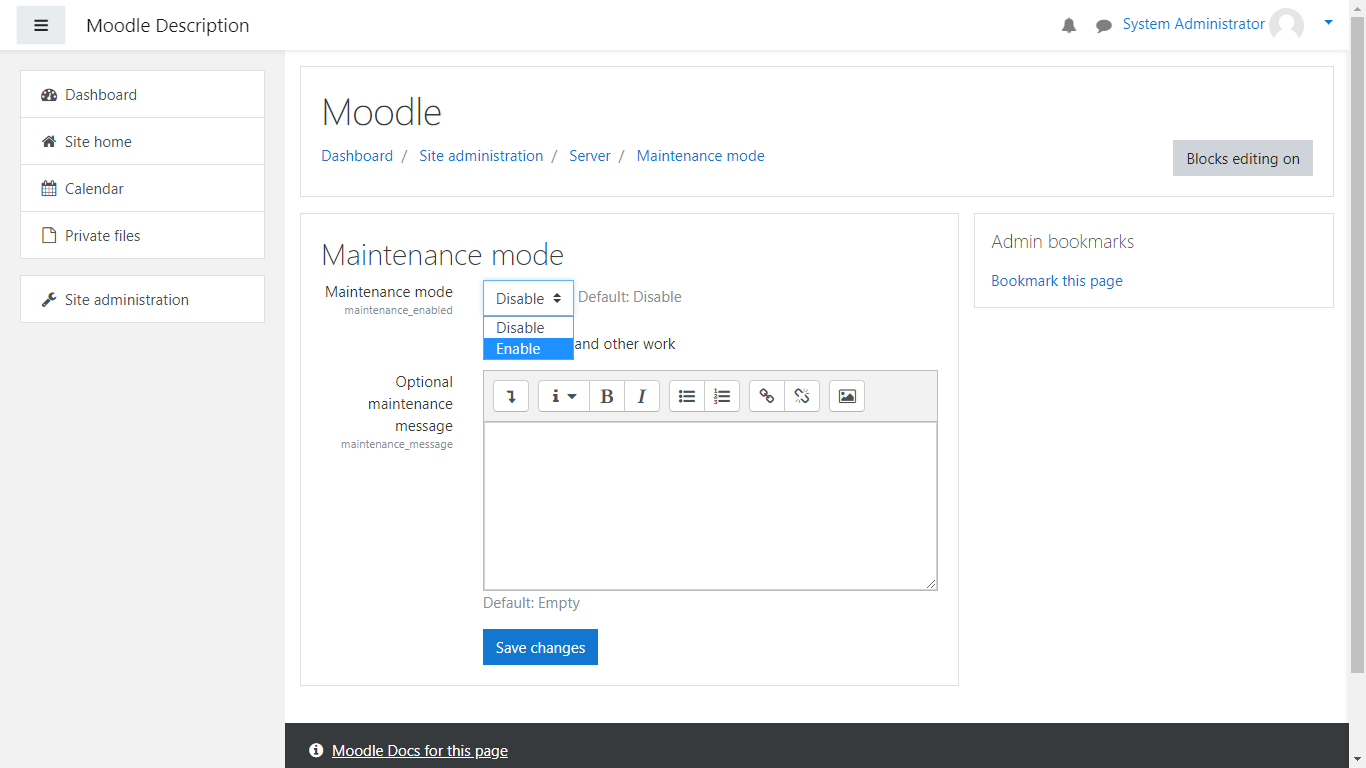
Task: Go to Site administration in sidebar
Action: pyautogui.click(x=126, y=299)
